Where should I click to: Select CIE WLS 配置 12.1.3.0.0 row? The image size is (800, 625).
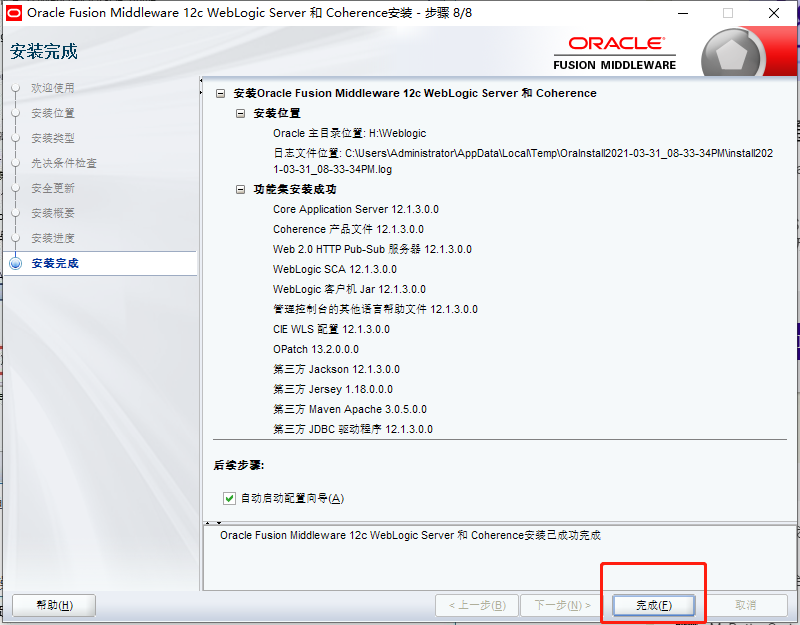click(331, 329)
